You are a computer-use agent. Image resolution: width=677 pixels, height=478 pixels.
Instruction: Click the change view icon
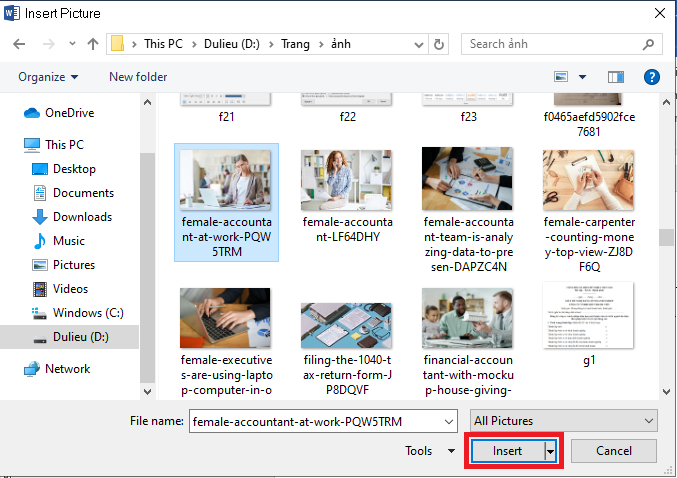[x=561, y=77]
